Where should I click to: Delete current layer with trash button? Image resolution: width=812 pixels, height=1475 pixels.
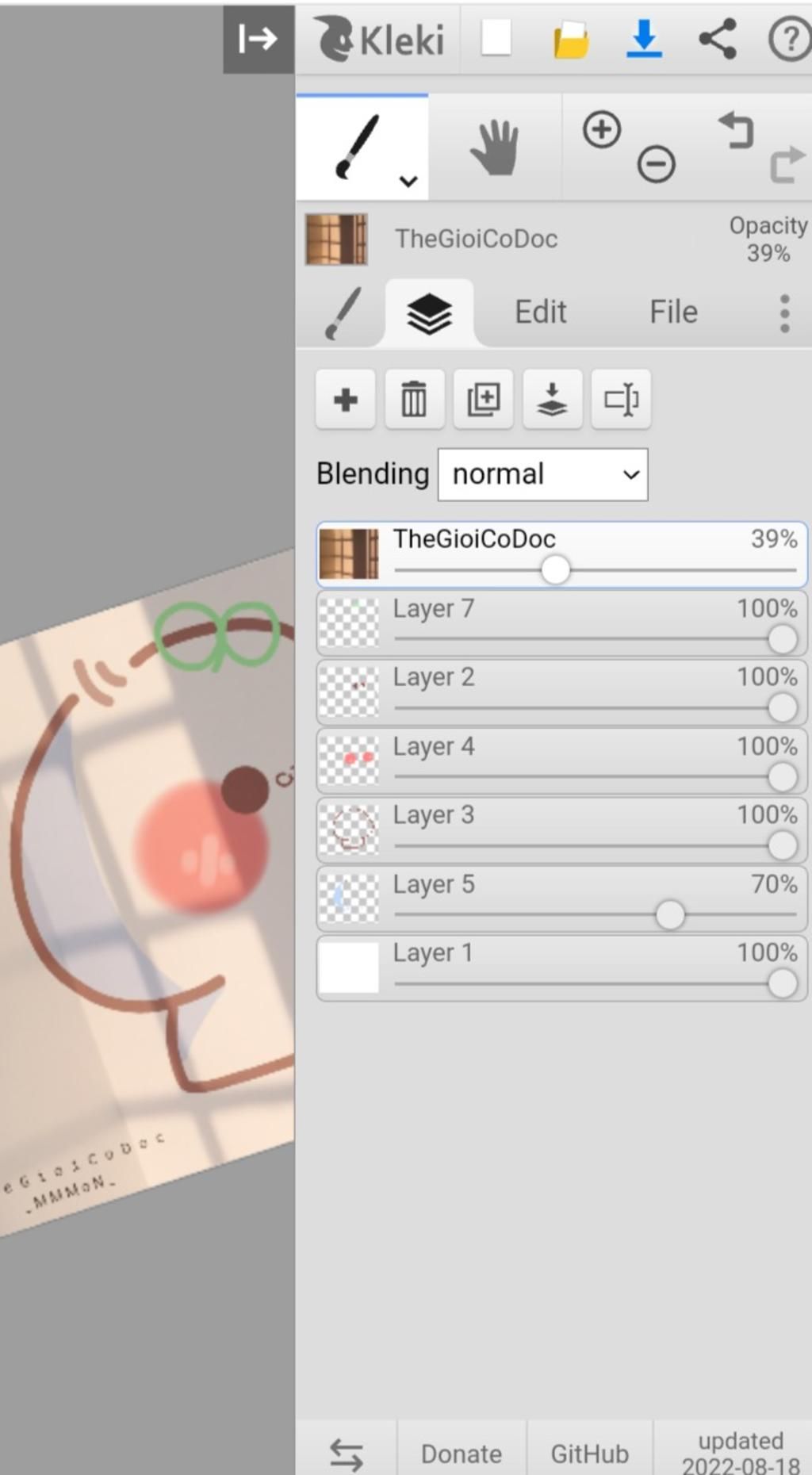[414, 399]
